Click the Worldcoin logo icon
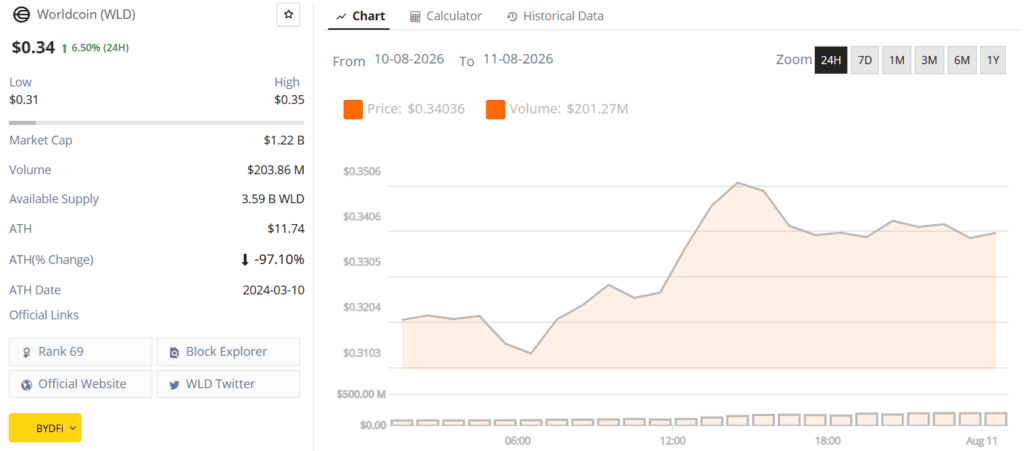The height and width of the screenshot is (451, 1024). [21, 14]
